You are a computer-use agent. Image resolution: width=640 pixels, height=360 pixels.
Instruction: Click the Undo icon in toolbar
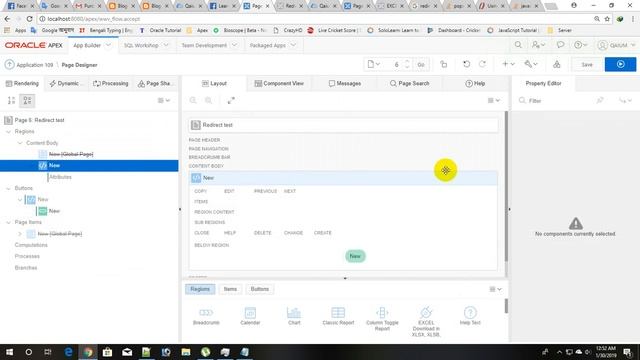tap(466, 64)
